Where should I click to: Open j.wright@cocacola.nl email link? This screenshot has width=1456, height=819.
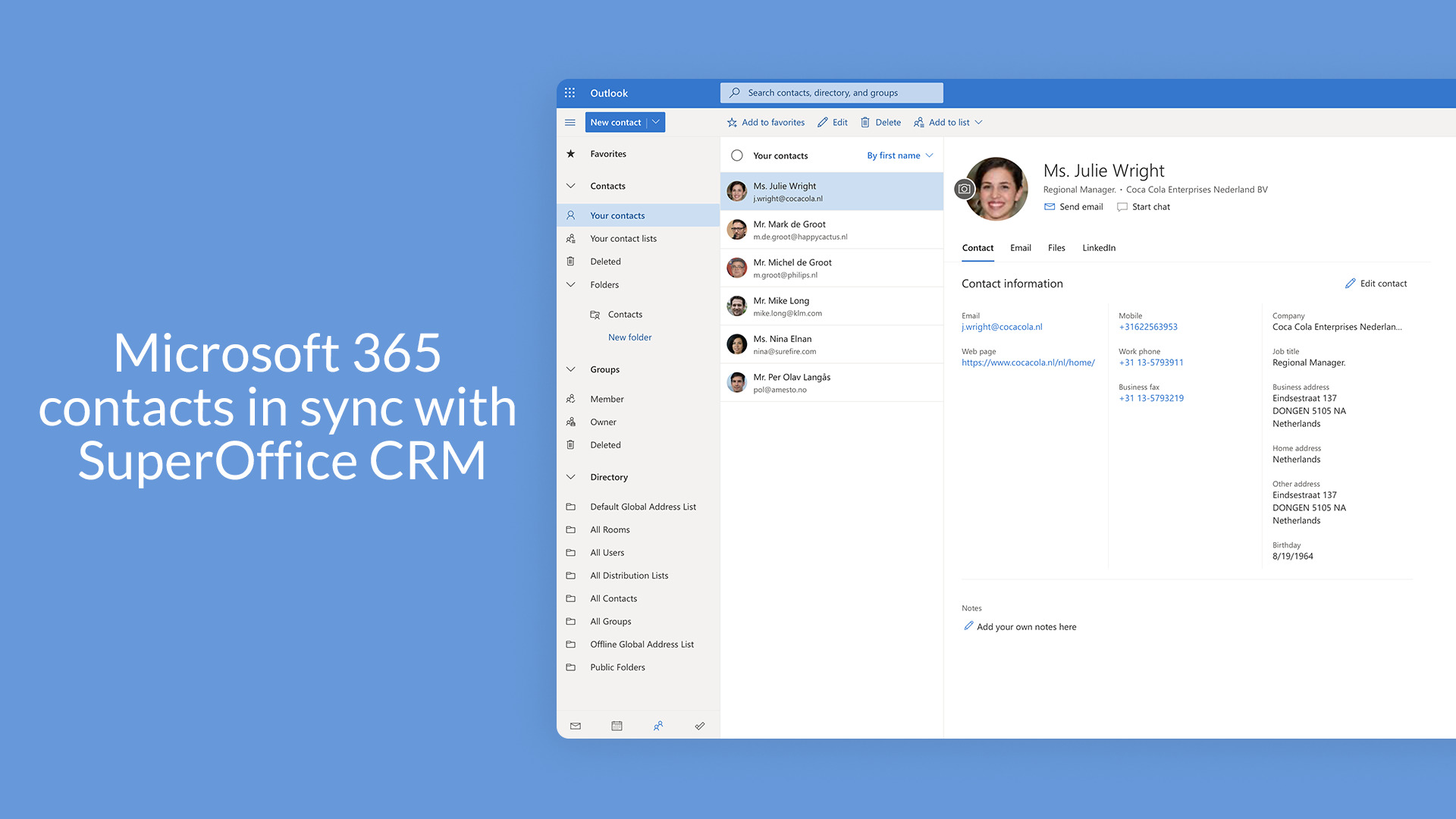(x=1002, y=327)
